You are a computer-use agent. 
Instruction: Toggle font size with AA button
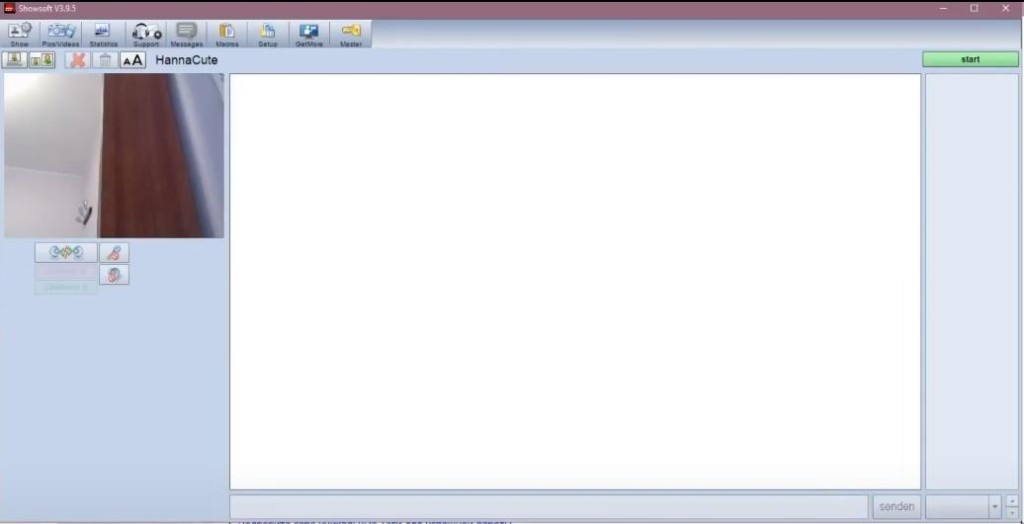click(133, 60)
